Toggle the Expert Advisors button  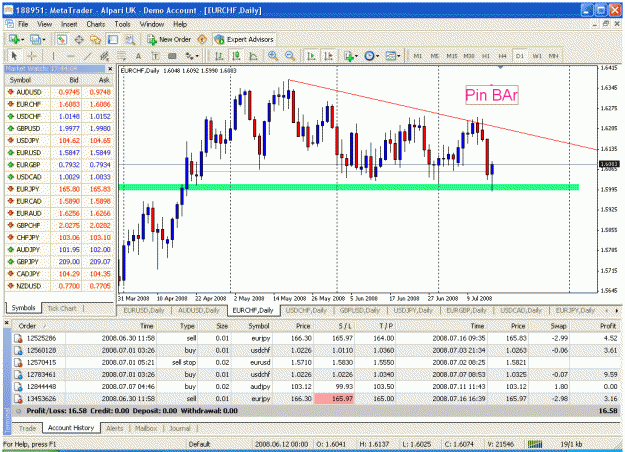(x=244, y=39)
